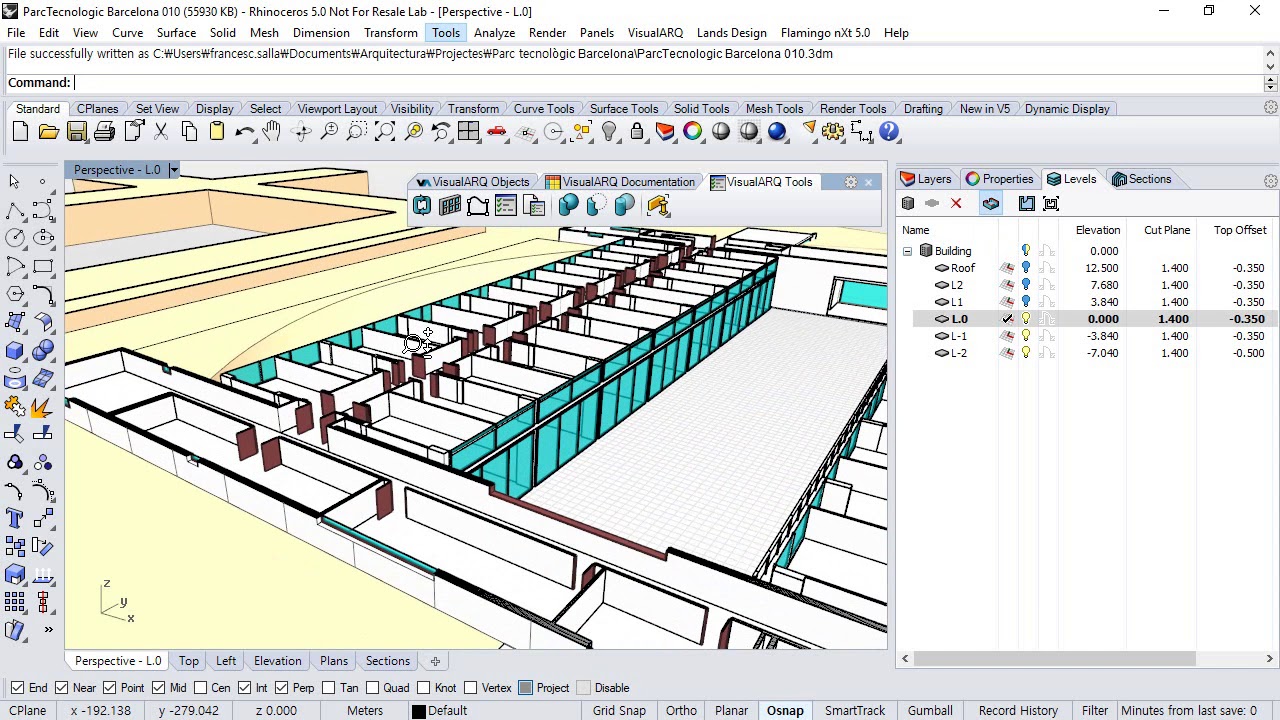Open the Pan tool in the standard toolbar

tap(273, 131)
